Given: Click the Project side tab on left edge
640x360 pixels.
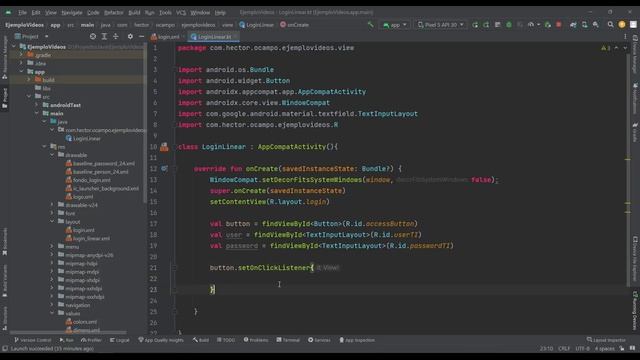Looking at the screenshot, I should pos(5,98).
